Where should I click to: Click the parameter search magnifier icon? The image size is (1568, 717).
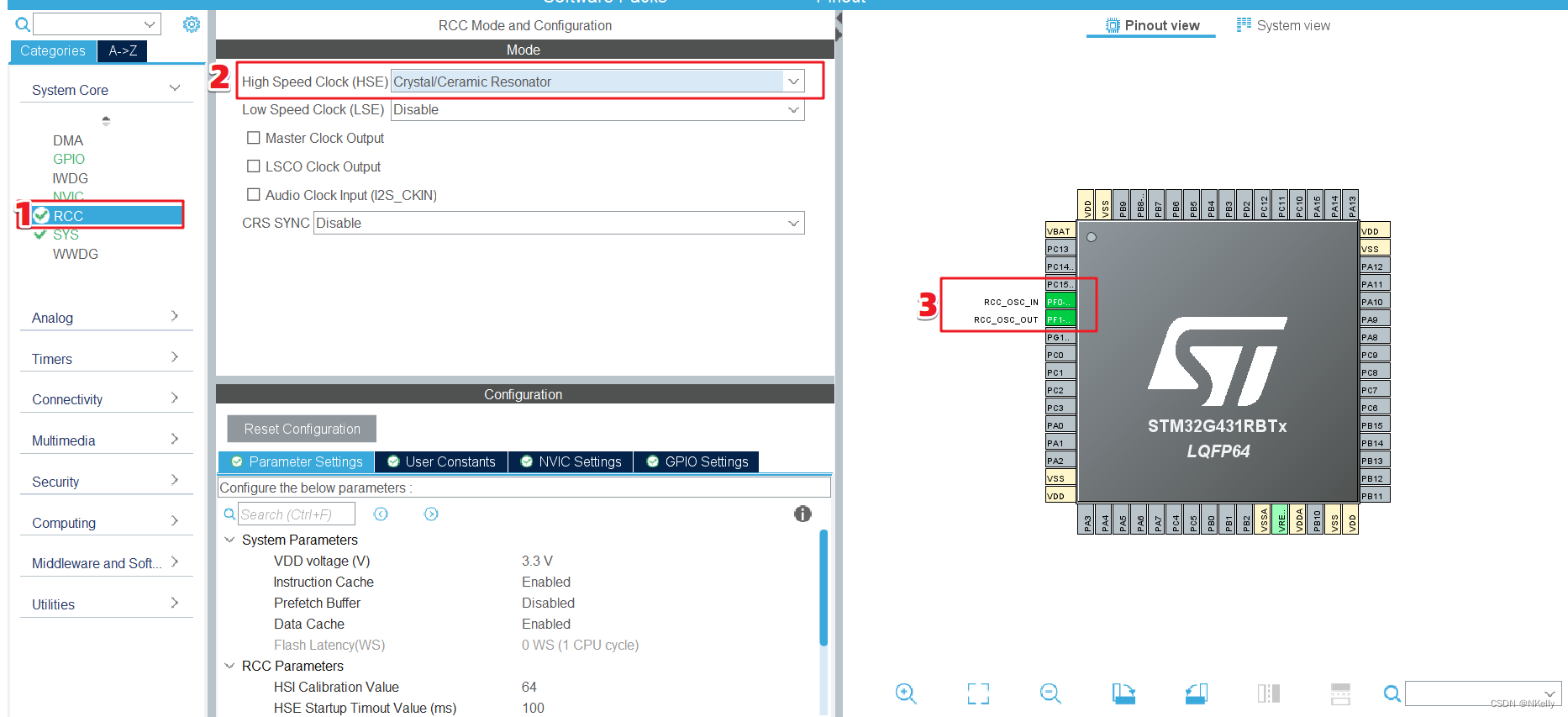[x=229, y=514]
